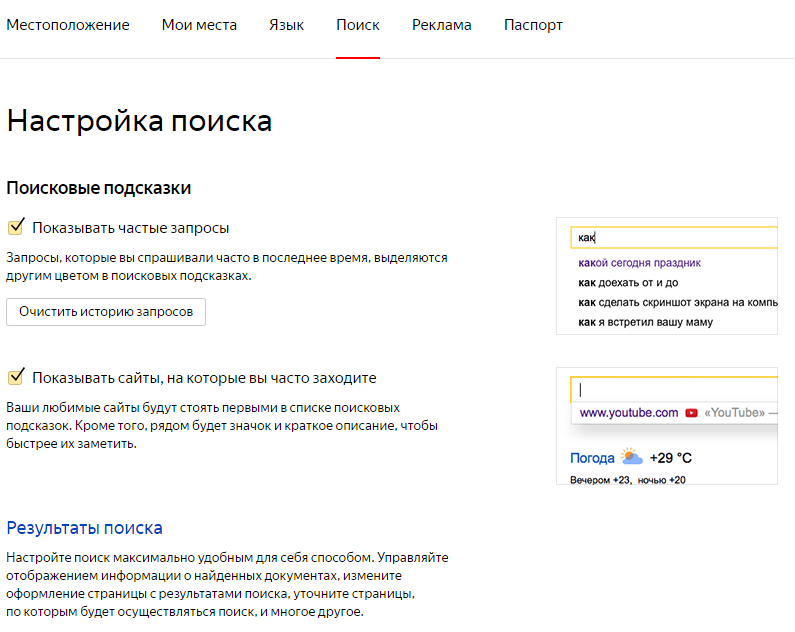Viewport: 795px width, 632px height.
Task: Pick the 'как я встретил вашу маму' suggestion
Action: (x=646, y=322)
